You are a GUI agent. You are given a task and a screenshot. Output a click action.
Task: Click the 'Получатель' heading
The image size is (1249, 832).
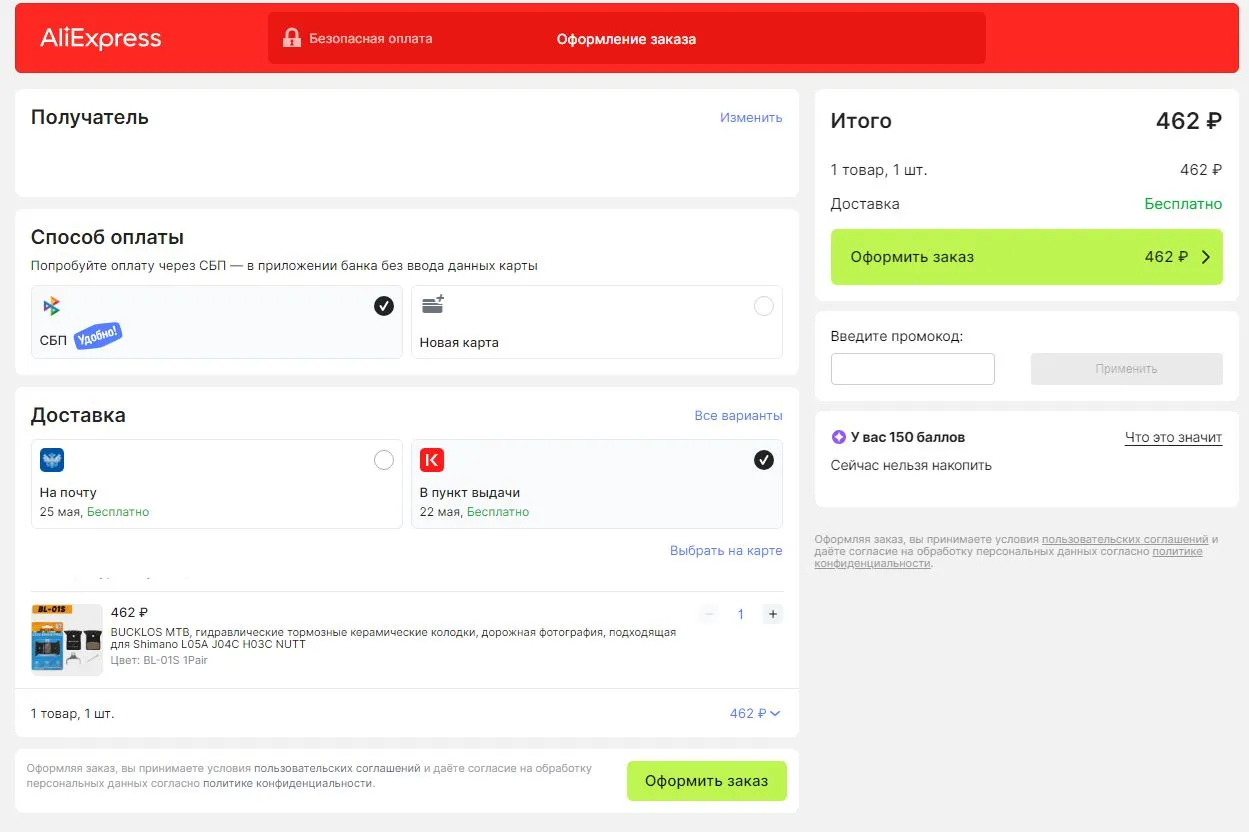pyautogui.click(x=90, y=117)
